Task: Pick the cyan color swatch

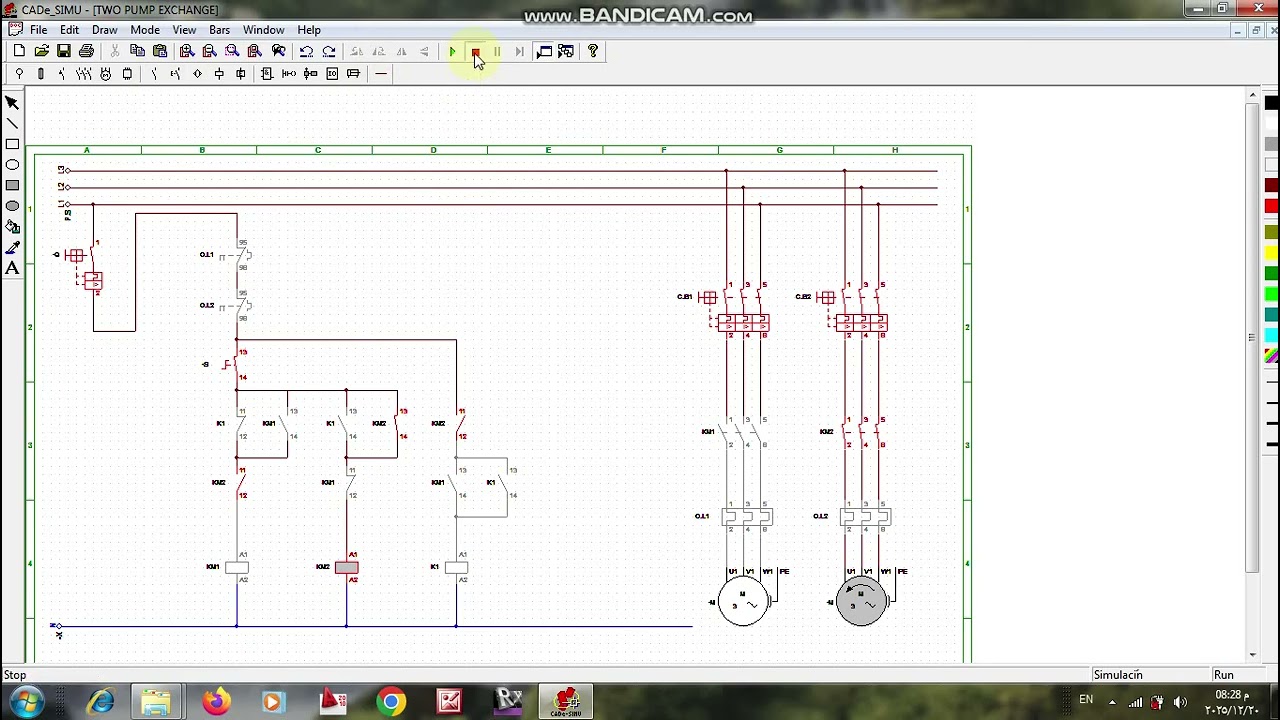Action: tap(1272, 335)
